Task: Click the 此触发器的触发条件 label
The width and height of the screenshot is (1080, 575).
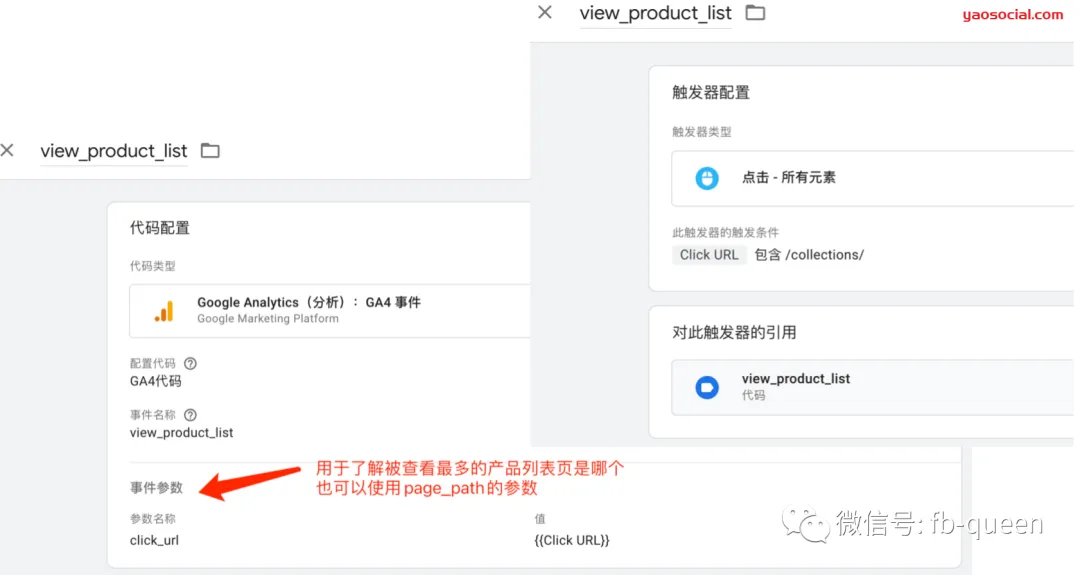Action: pyautogui.click(x=725, y=233)
